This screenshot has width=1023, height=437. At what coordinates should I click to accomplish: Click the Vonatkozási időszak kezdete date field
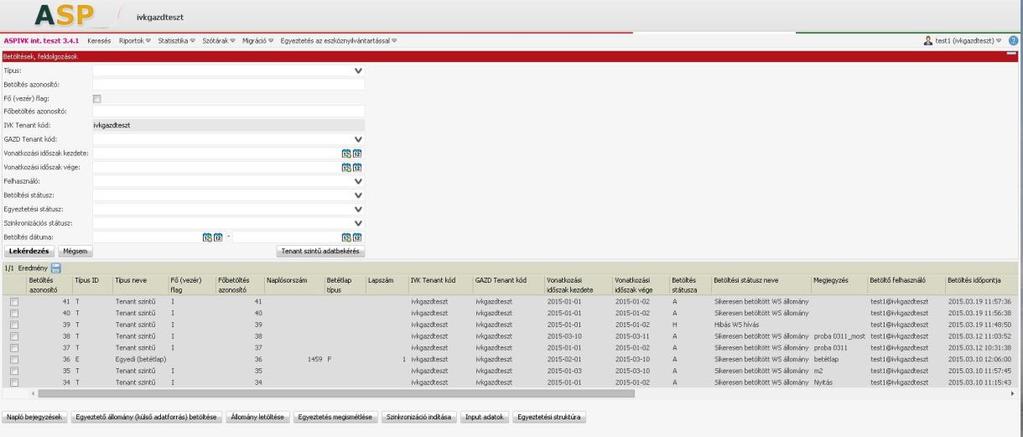click(x=217, y=153)
